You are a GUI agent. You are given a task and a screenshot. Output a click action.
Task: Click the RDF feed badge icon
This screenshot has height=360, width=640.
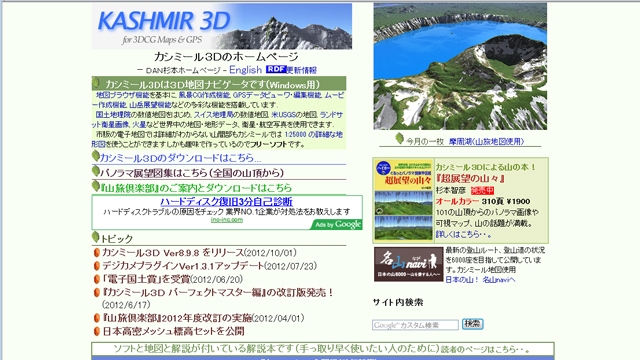(276, 69)
